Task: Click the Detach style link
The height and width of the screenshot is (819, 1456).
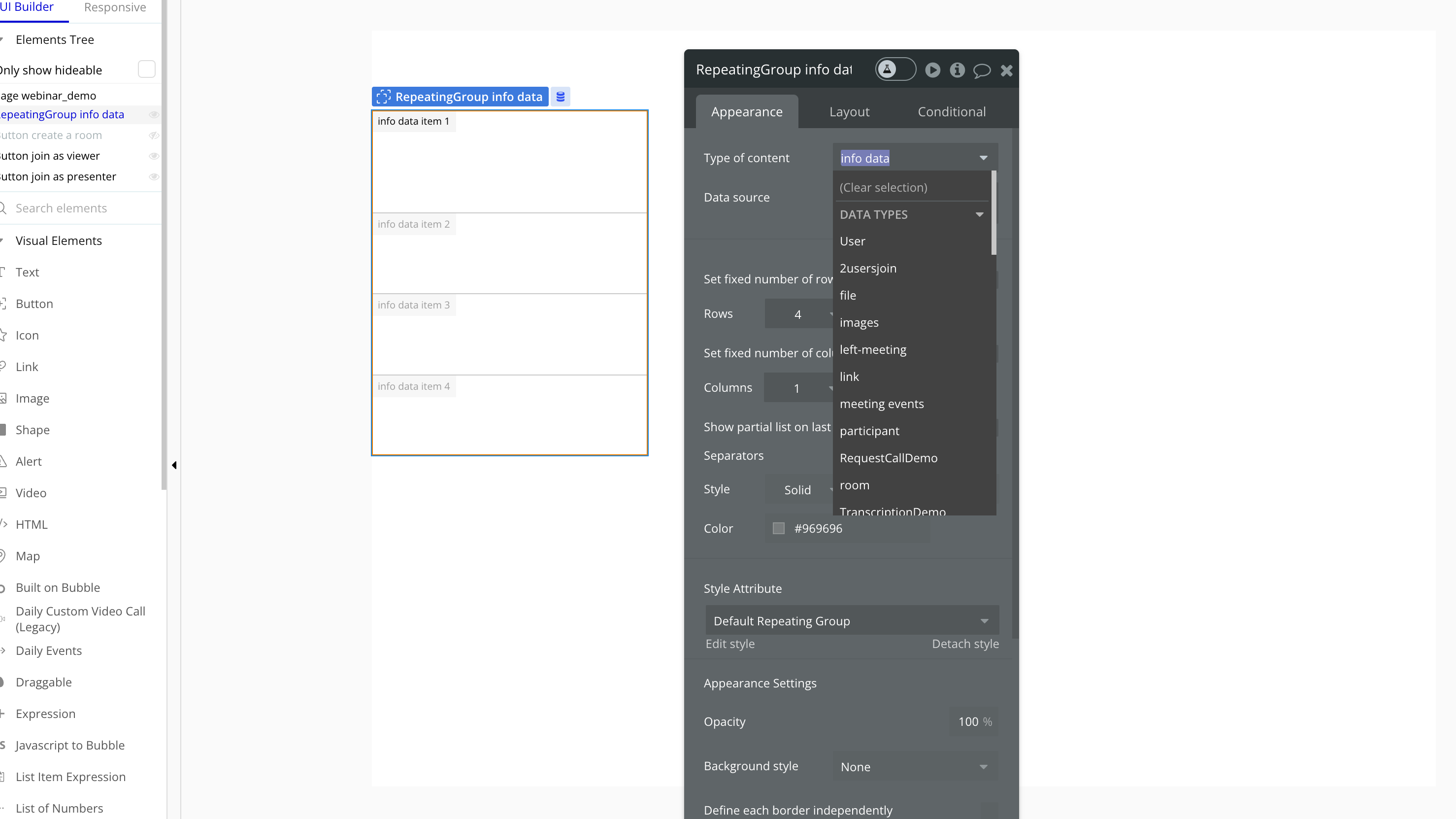Action: [965, 644]
